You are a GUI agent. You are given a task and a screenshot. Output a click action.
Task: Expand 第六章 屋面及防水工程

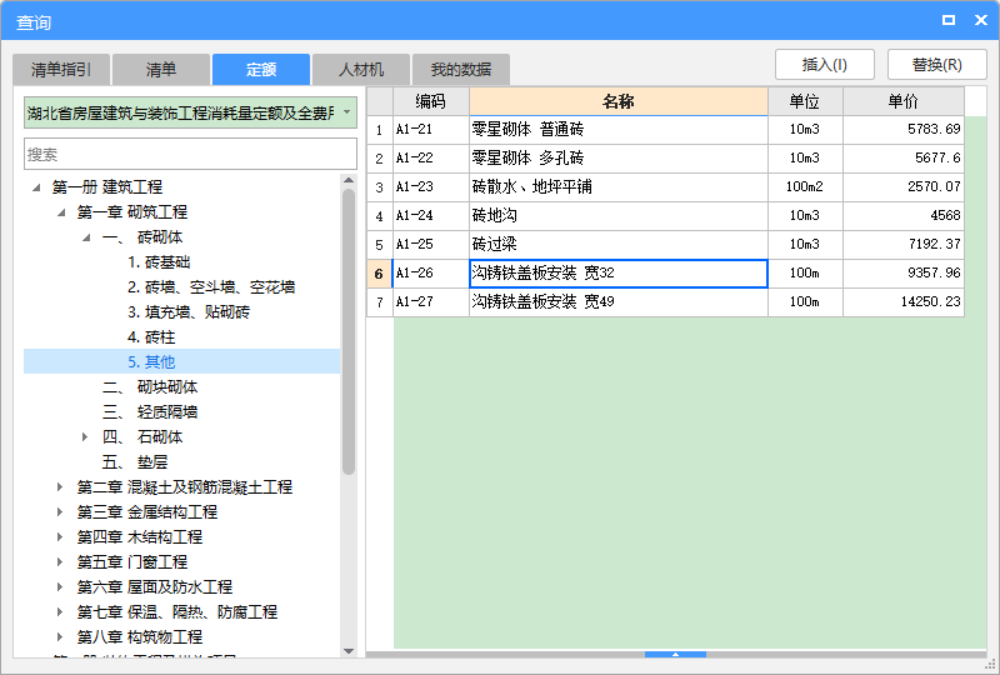[x=59, y=587]
